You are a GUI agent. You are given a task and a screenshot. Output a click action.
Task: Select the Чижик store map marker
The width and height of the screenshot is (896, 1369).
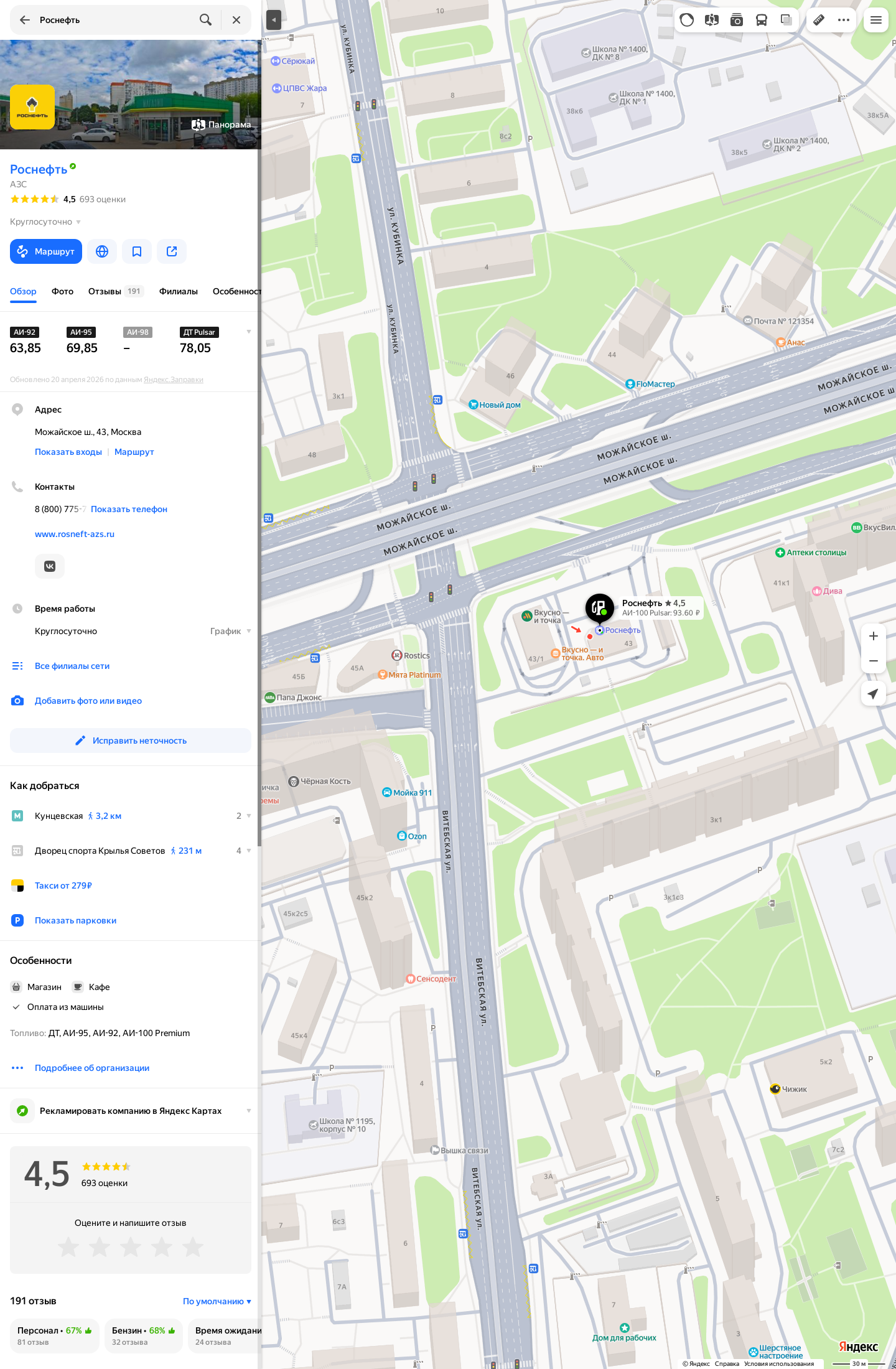pyautogui.click(x=775, y=1089)
